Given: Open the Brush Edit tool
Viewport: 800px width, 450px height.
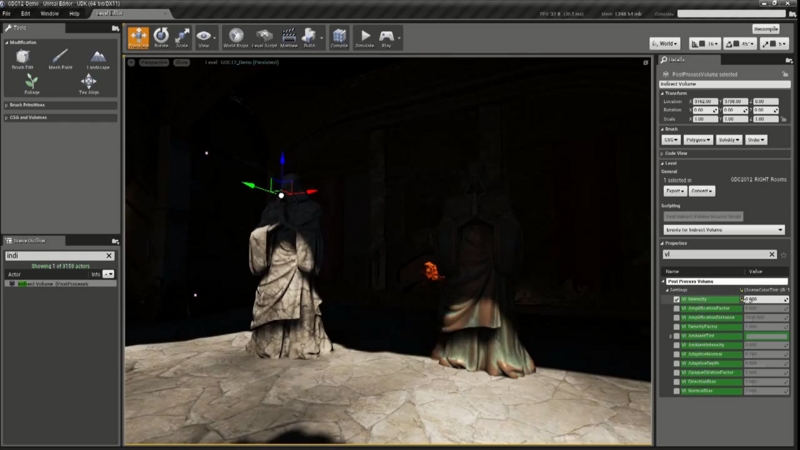Looking at the screenshot, I should (x=22, y=59).
